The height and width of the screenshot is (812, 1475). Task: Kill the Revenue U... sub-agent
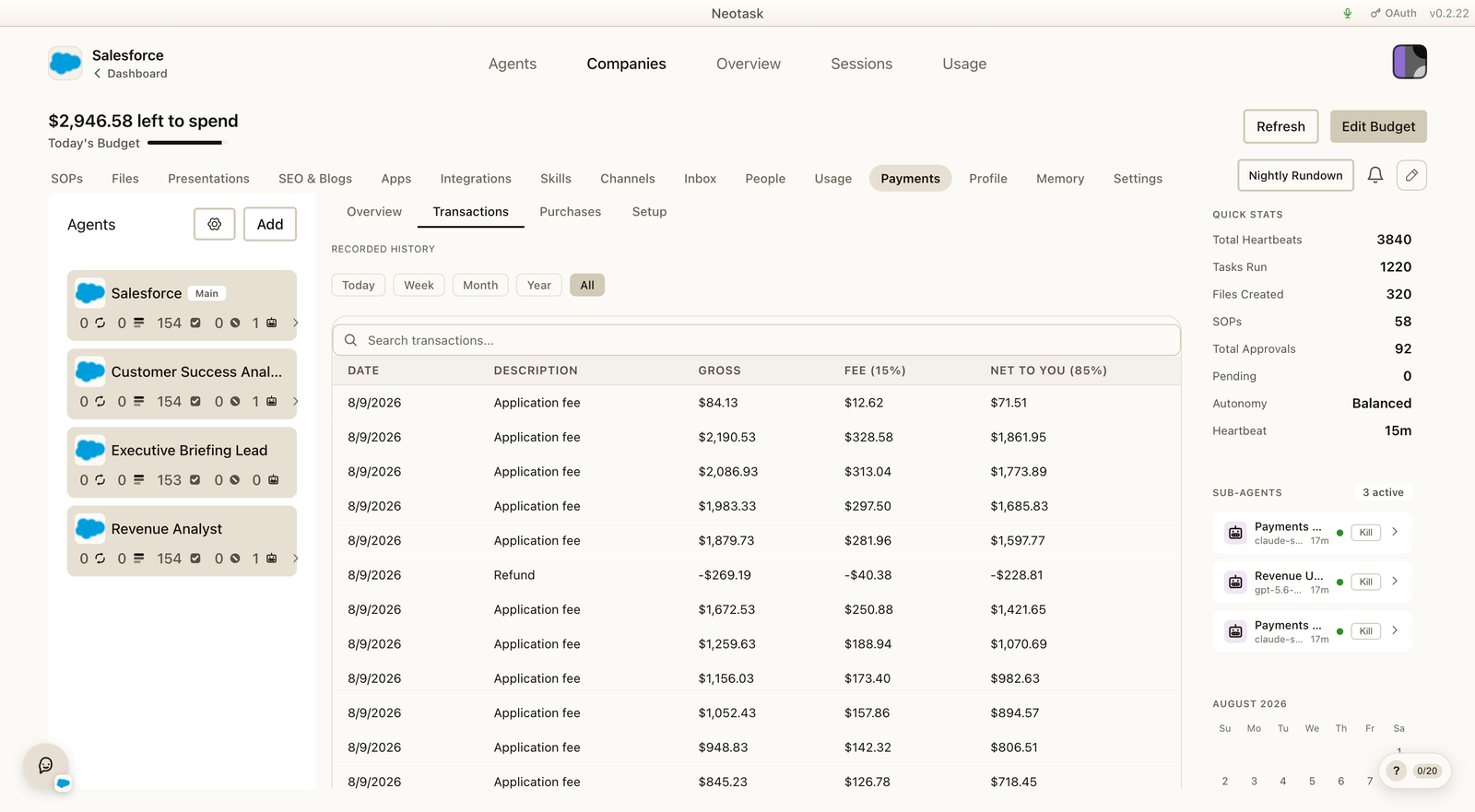(1365, 582)
